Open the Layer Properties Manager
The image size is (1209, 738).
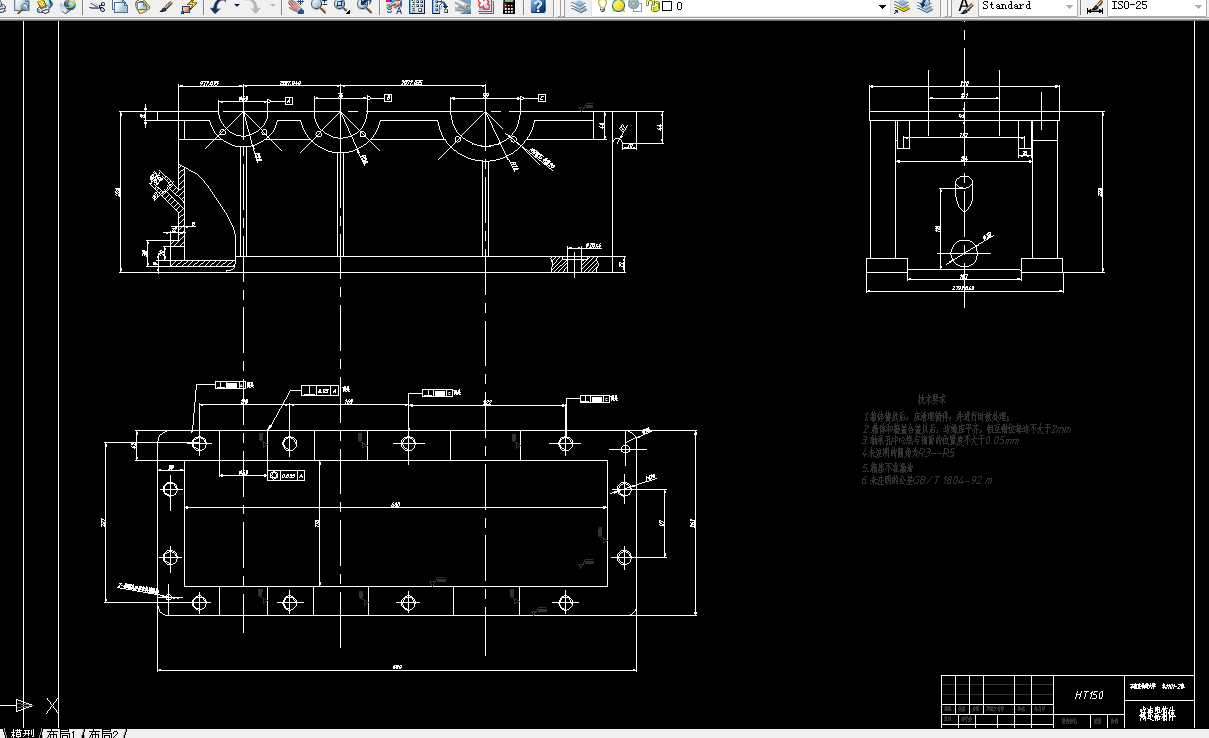pyautogui.click(x=579, y=6)
